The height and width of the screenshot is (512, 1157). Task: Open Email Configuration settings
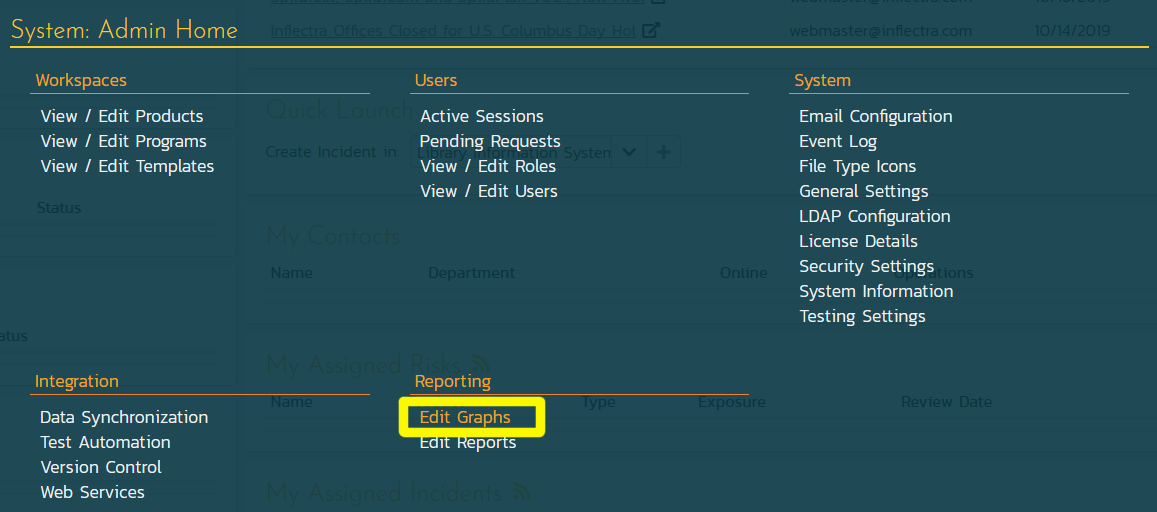875,116
